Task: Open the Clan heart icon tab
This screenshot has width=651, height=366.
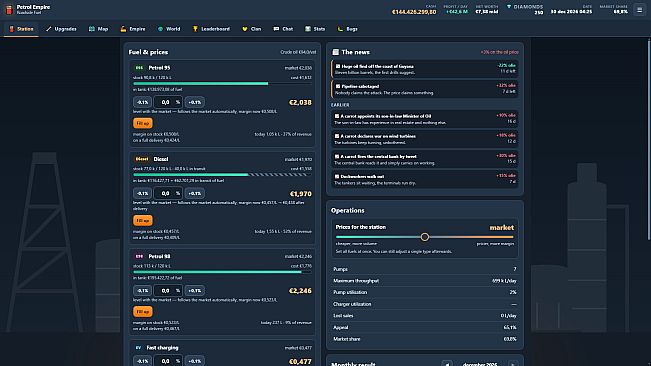Action: coord(245,29)
